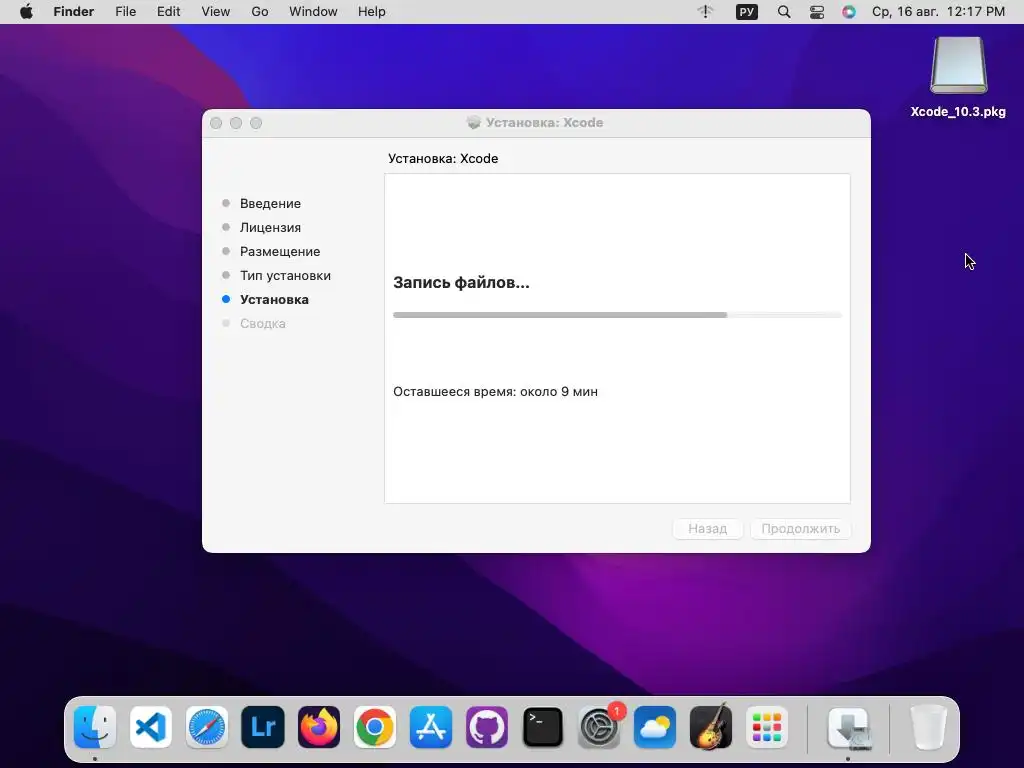Click the installation progress bar
The height and width of the screenshot is (768, 1024).
tap(617, 315)
